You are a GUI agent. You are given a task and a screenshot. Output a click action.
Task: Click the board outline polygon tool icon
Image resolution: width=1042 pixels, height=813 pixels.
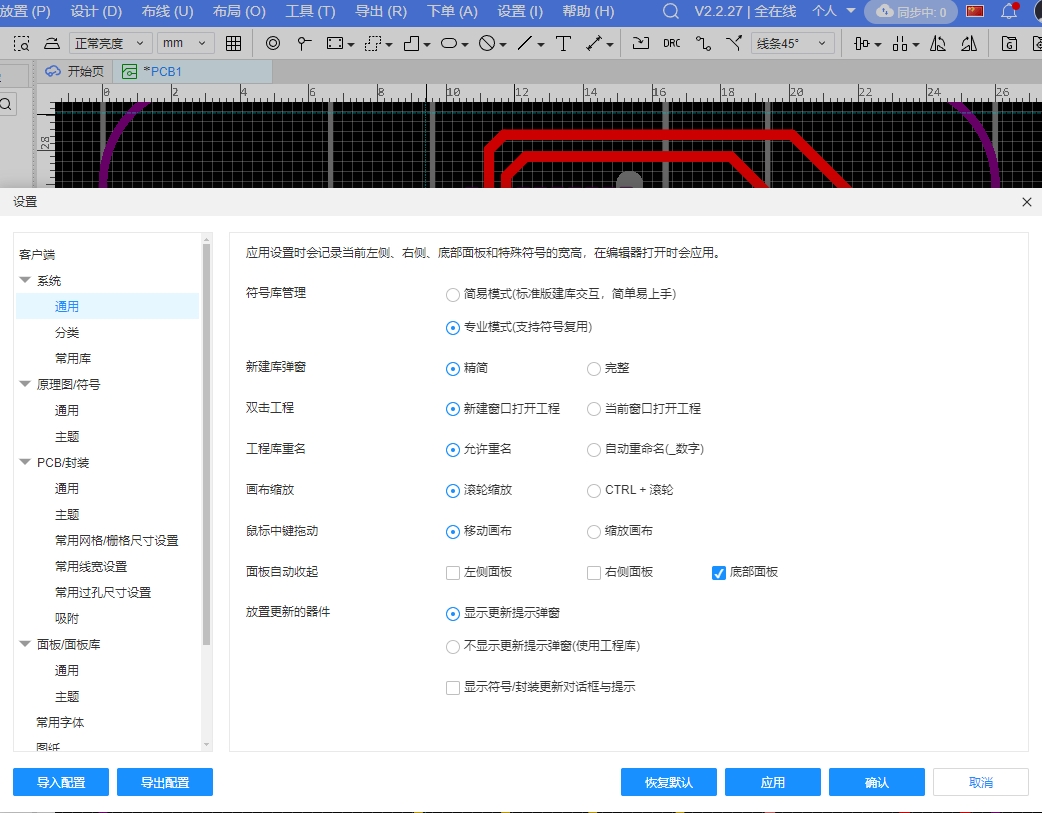tap(412, 44)
